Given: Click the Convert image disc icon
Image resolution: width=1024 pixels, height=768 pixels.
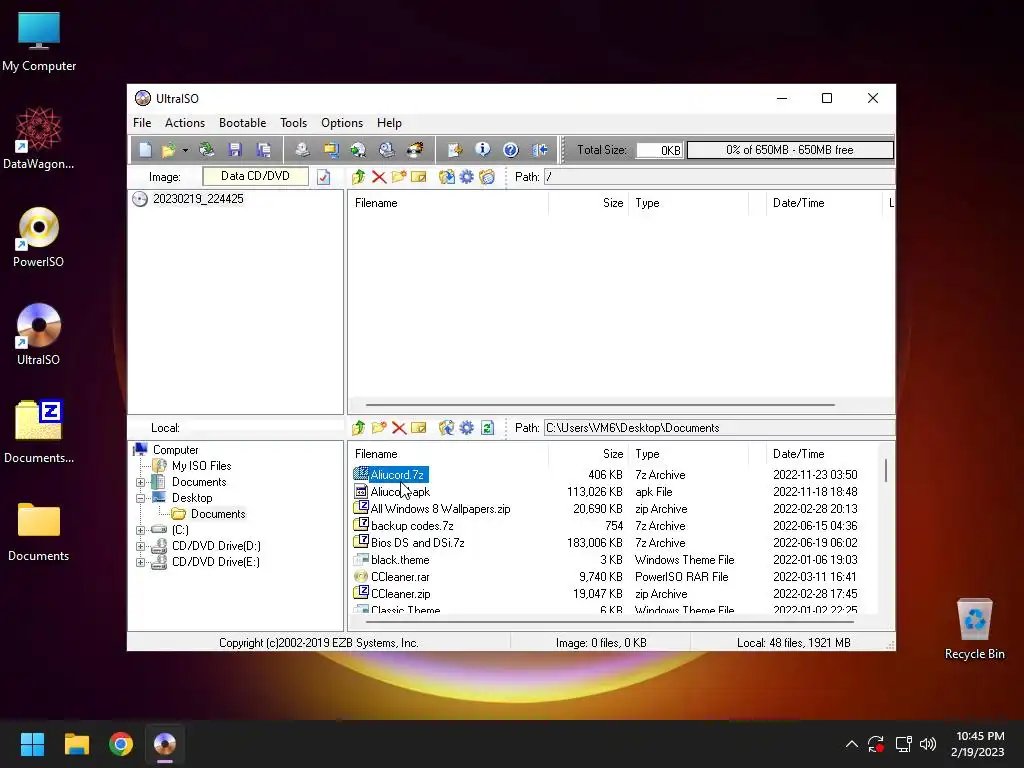Looking at the screenshot, I should (359, 150).
